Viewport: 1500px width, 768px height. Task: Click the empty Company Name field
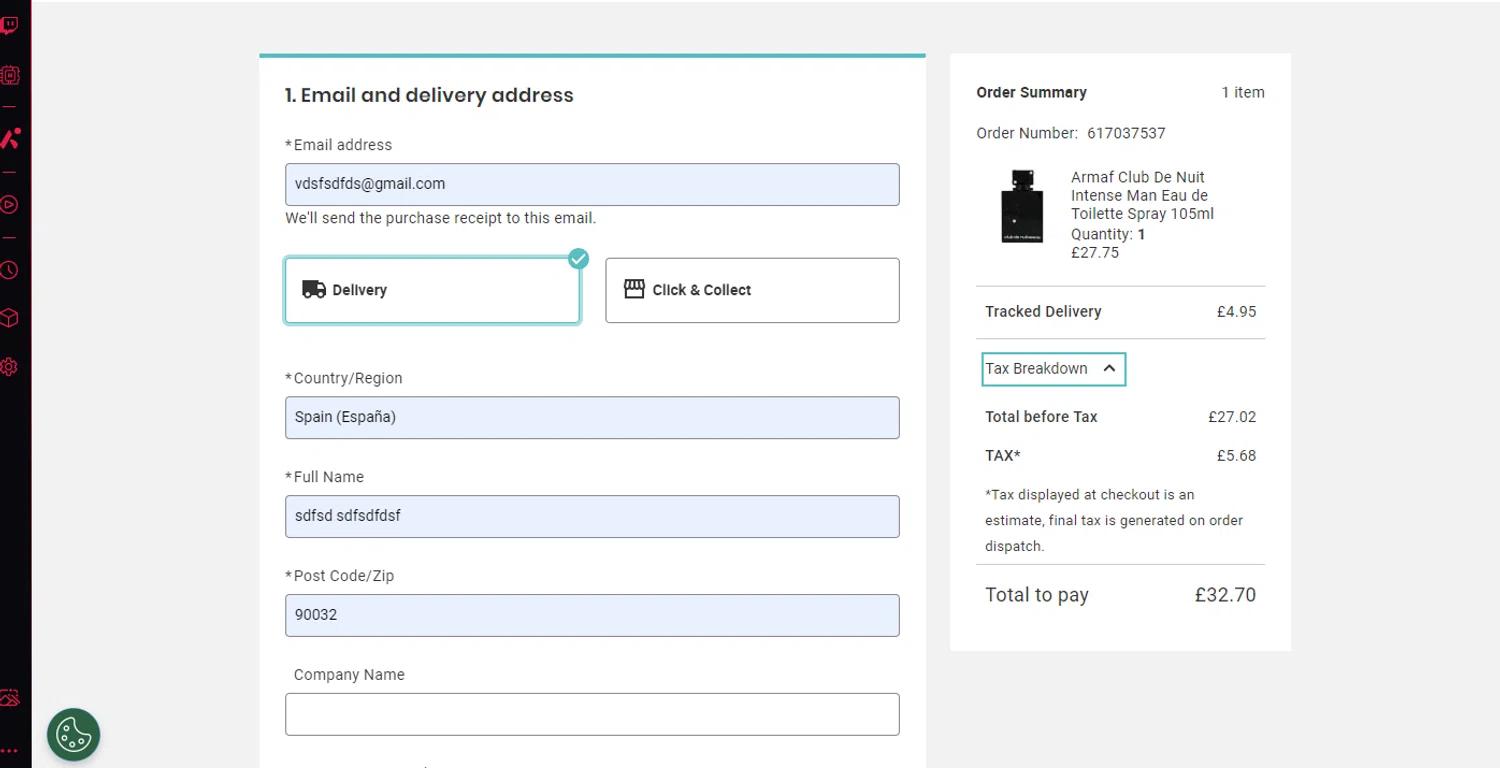click(592, 714)
